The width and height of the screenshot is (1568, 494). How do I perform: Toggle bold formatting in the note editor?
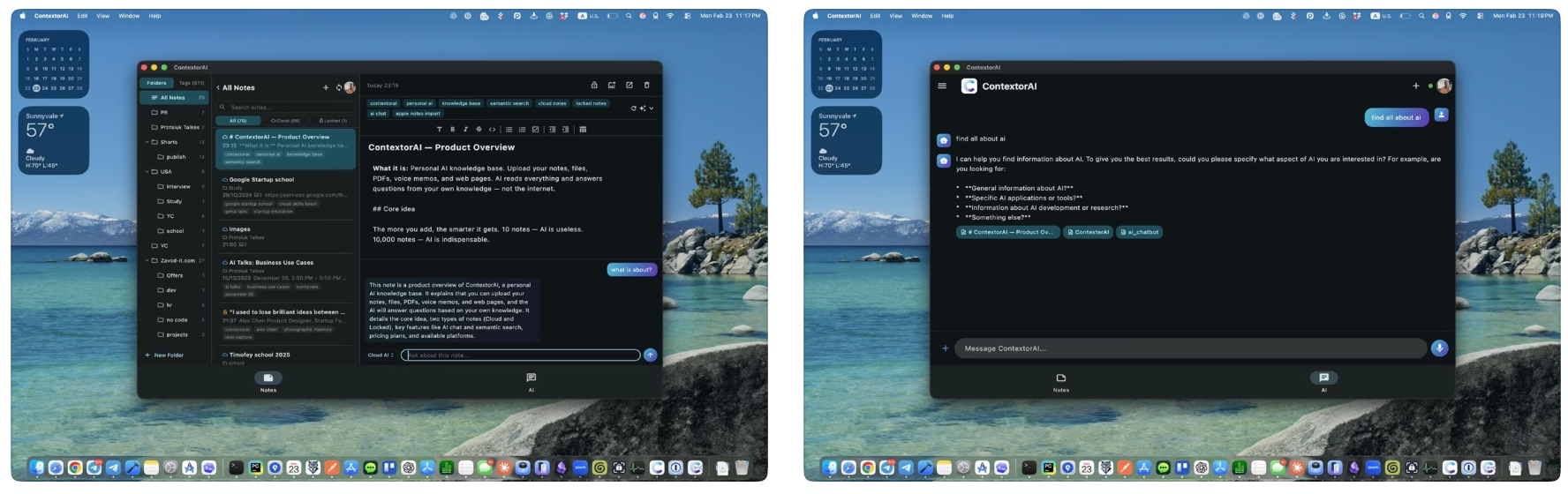tap(452, 130)
